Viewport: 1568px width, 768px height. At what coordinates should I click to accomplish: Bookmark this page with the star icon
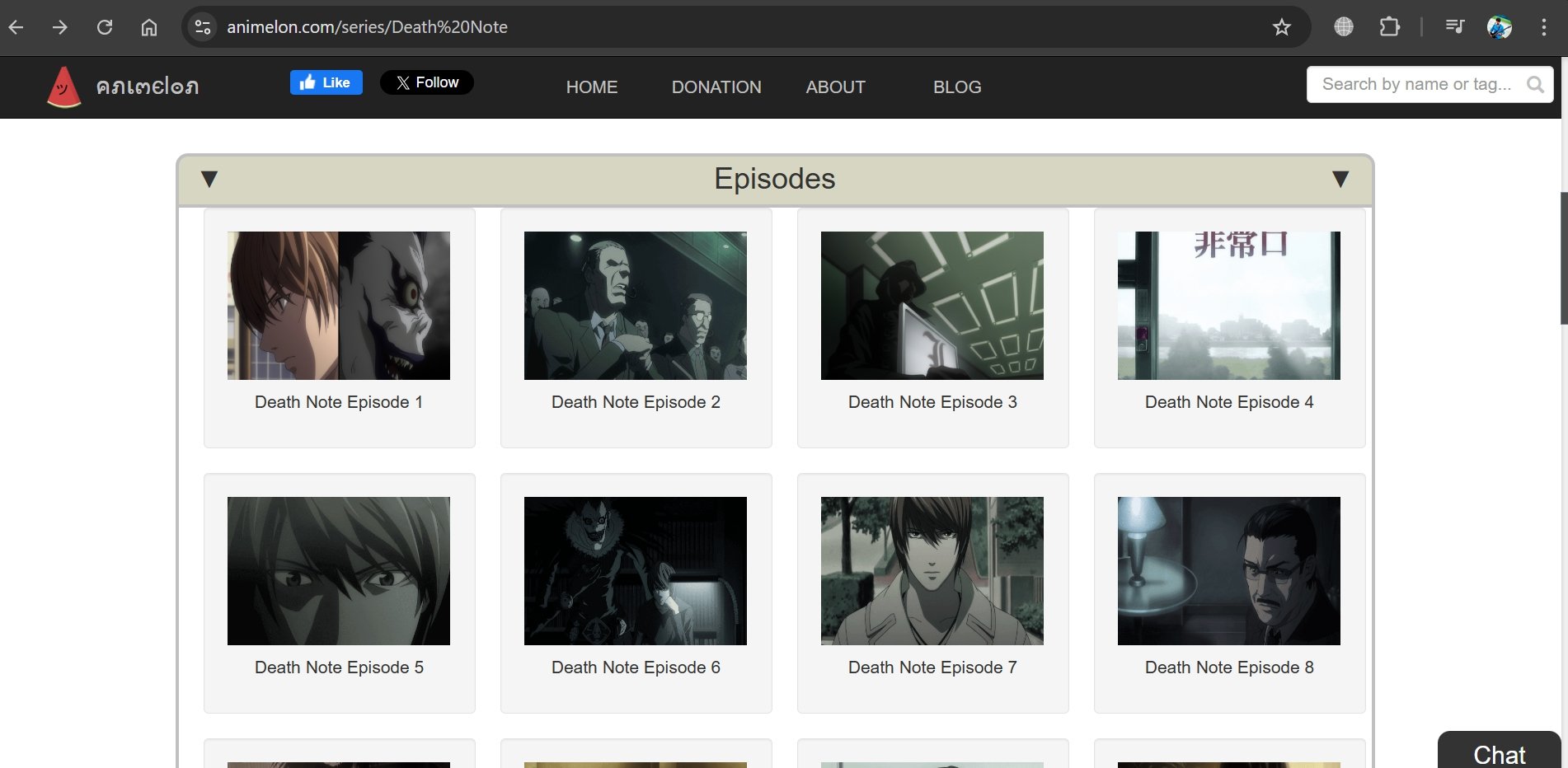(1281, 27)
